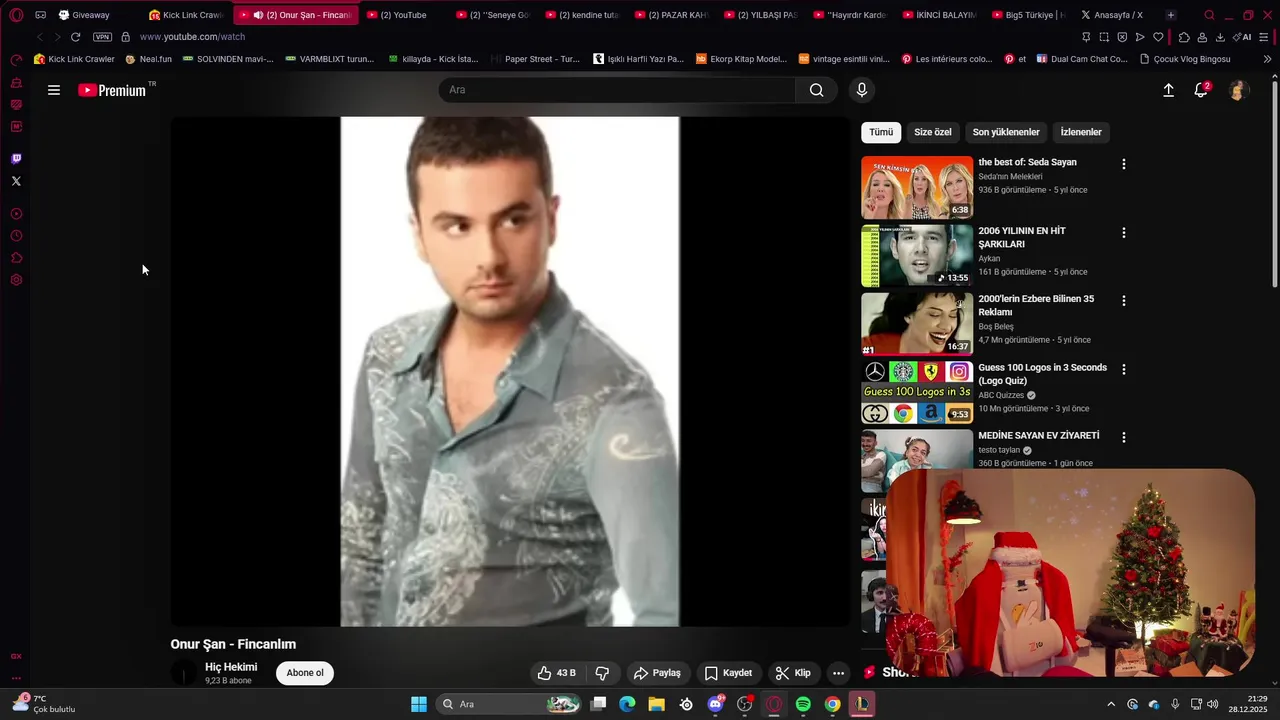Viewport: 1280px width, 720px height.
Task: Open '2006 YILININ EN HİT ŞARKILARI' thumbnail
Action: 917,255
